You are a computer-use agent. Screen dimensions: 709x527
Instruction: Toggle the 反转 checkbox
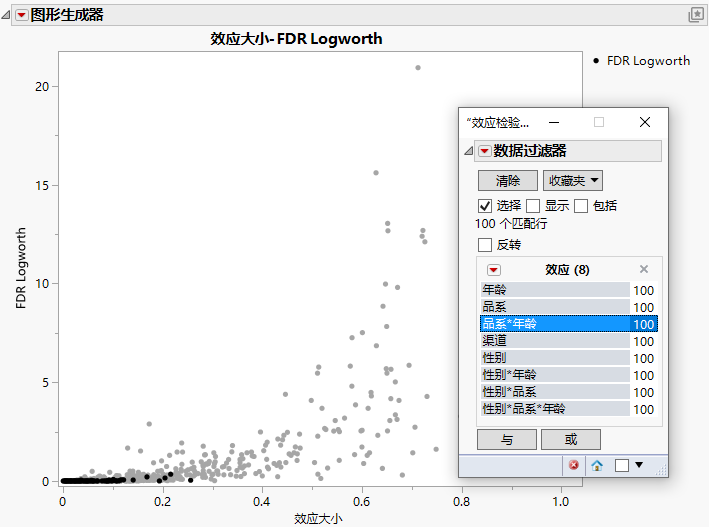(485, 245)
